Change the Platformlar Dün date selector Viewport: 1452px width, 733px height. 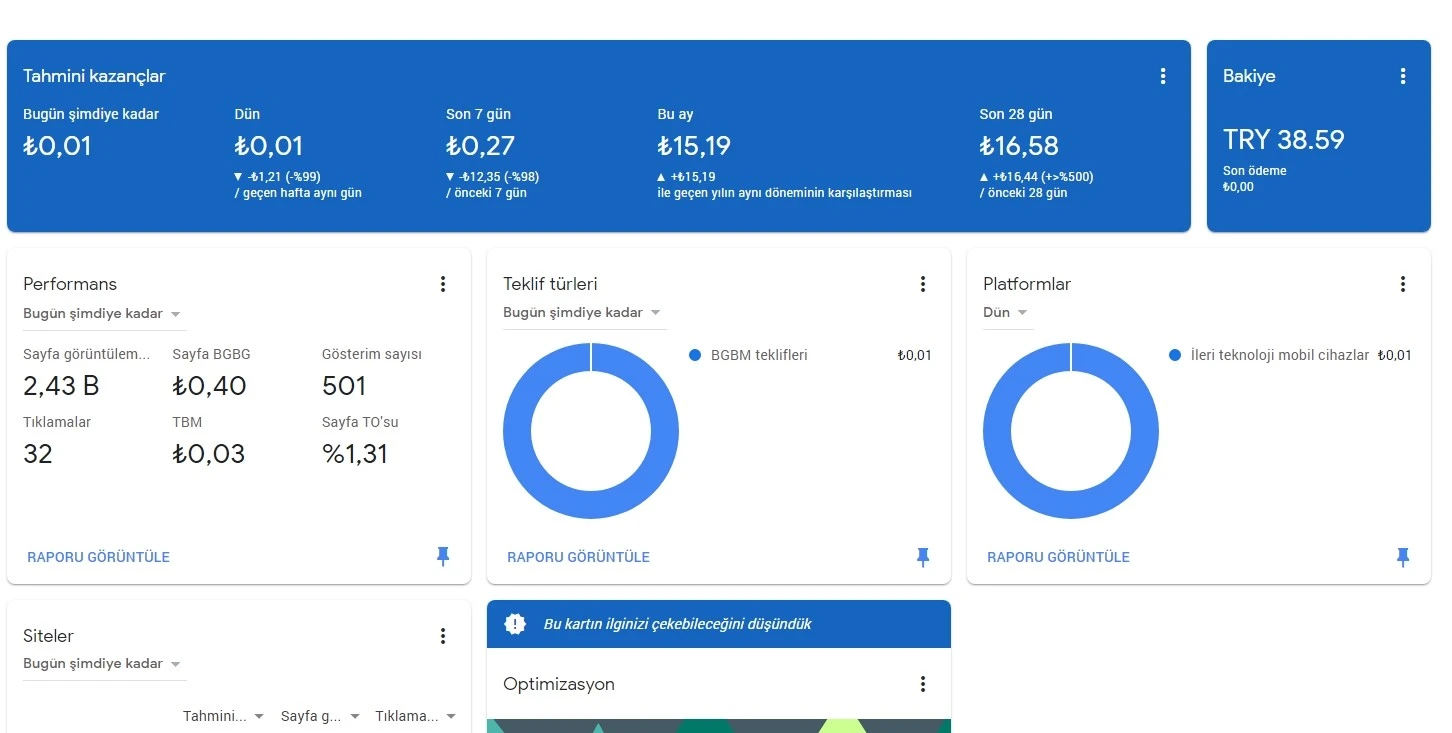click(x=1004, y=312)
